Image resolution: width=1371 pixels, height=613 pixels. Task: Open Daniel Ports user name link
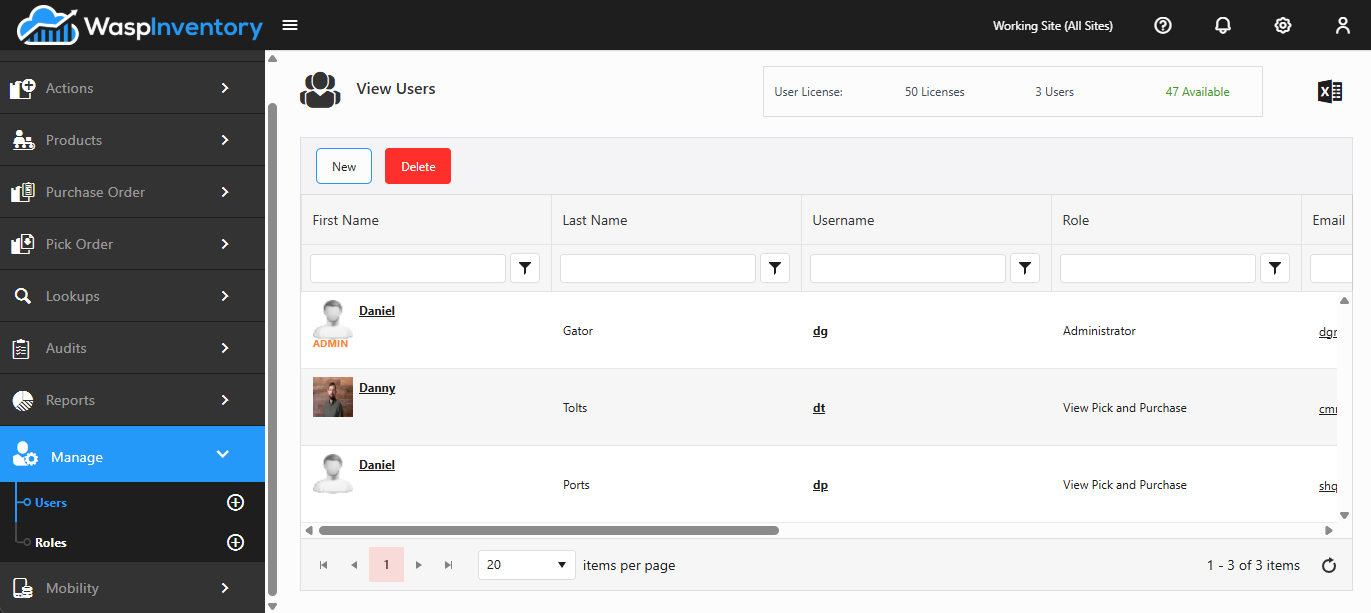pyautogui.click(x=377, y=465)
